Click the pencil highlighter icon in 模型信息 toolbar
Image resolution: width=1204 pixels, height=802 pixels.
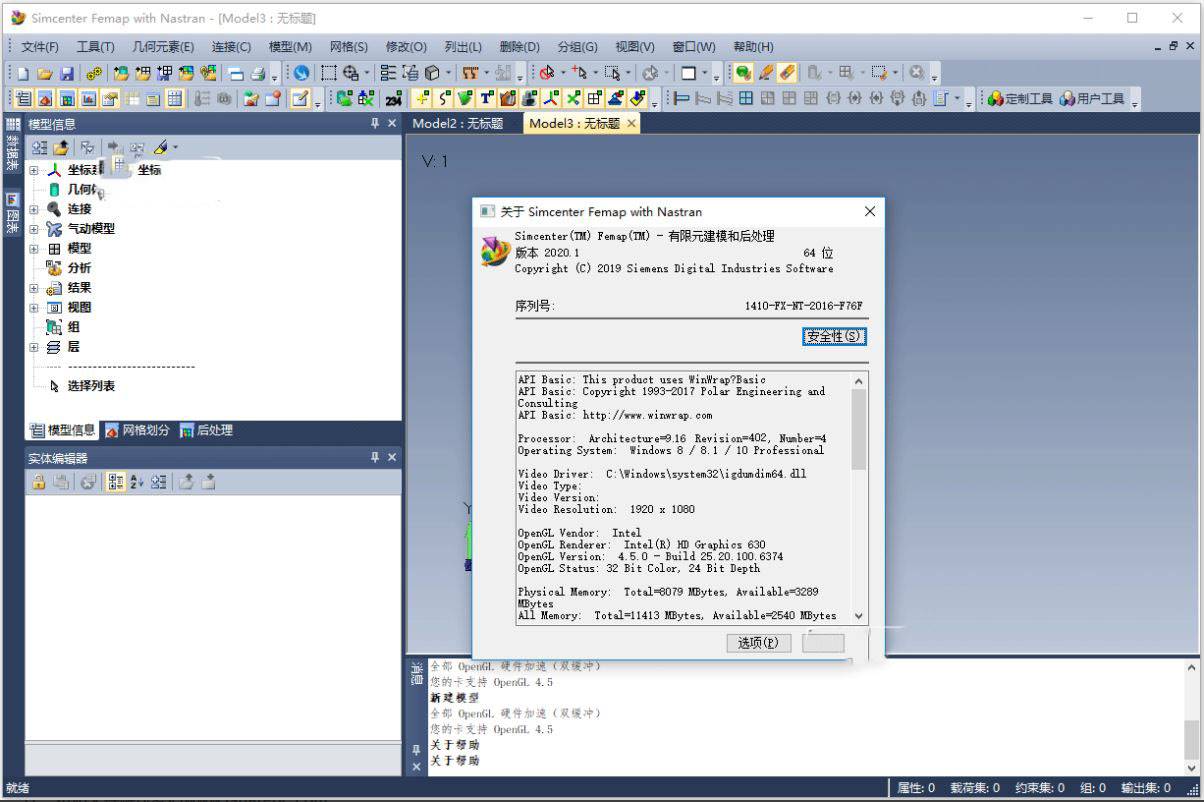click(160, 147)
